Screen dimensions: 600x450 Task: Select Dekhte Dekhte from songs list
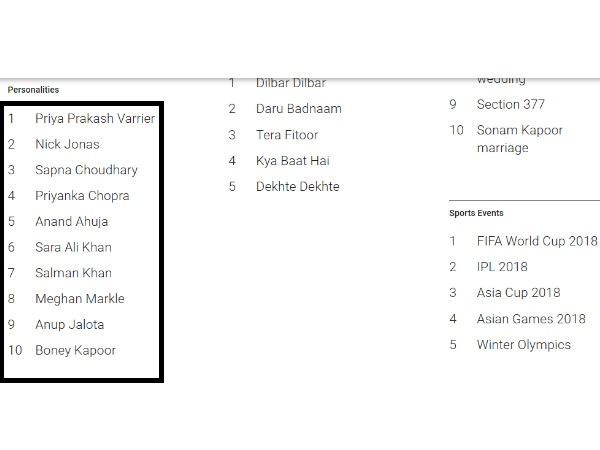pyautogui.click(x=297, y=186)
